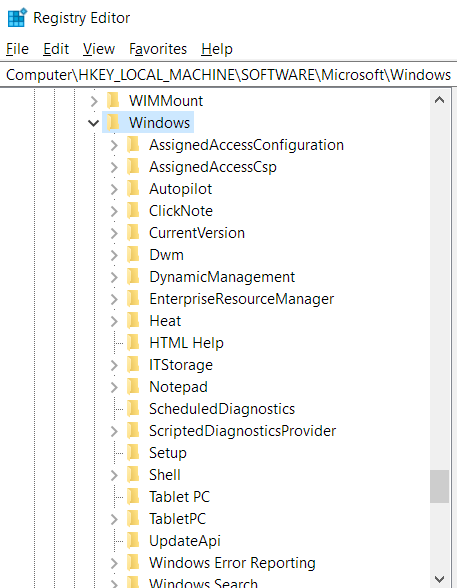Screen dimensions: 457x588
Task: Expand the Autopilot key
Action: (x=114, y=189)
